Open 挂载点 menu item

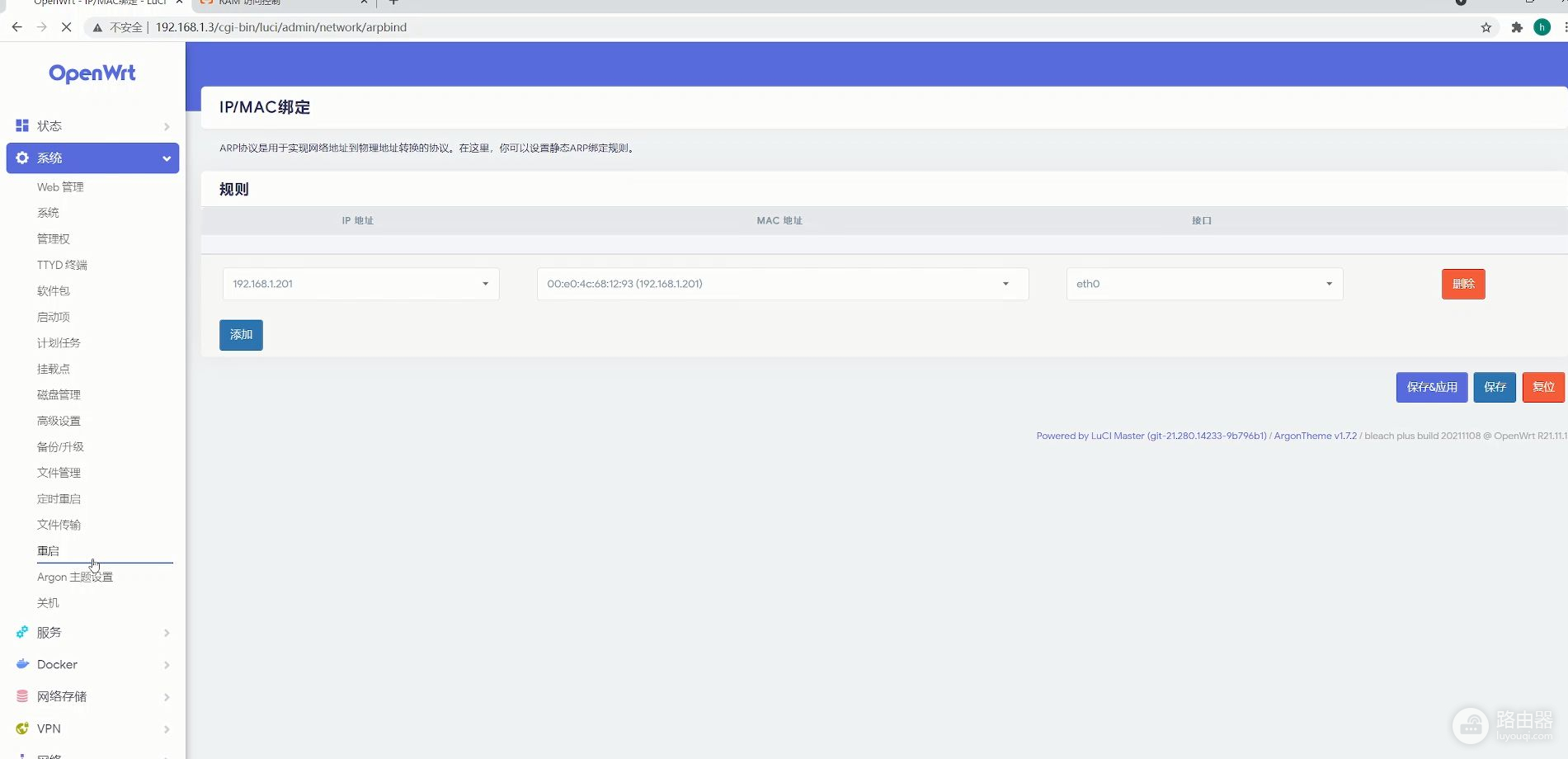(54, 369)
